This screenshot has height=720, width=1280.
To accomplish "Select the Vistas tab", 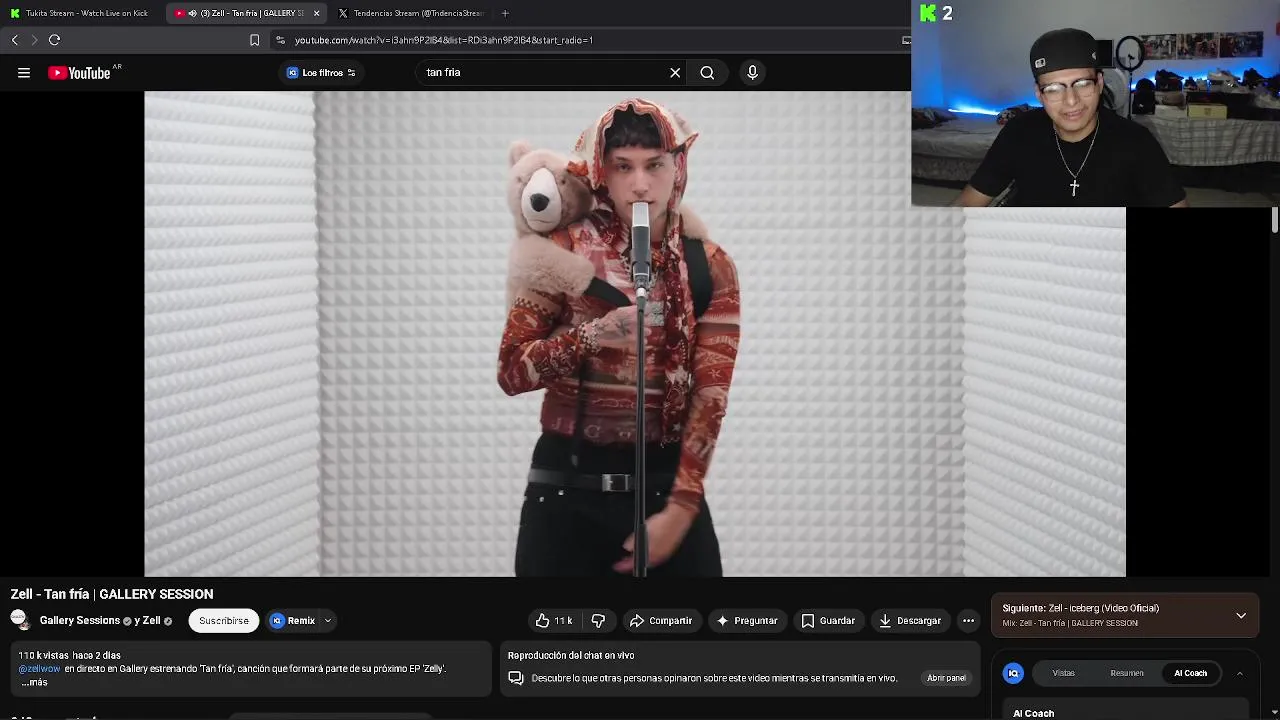I will 1063,673.
